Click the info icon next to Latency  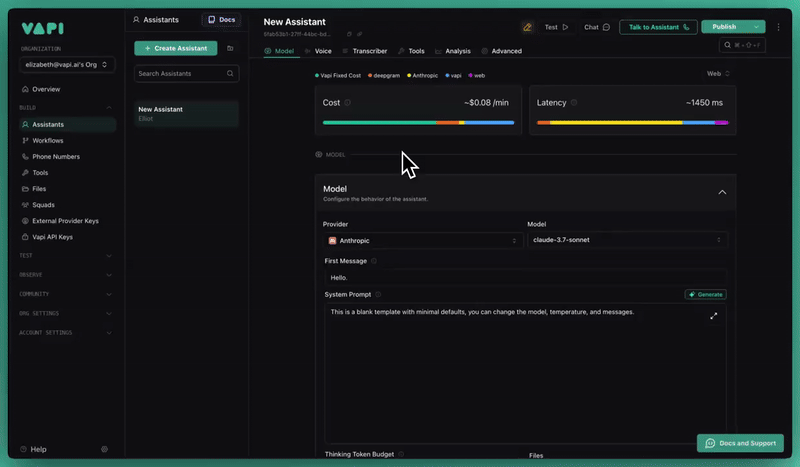574,103
